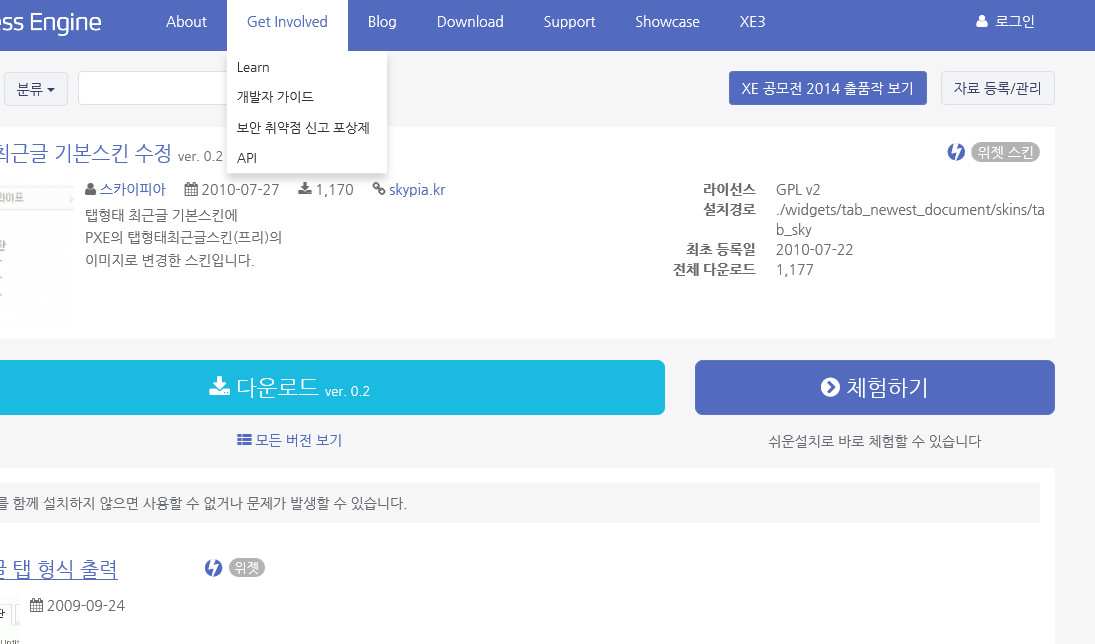Screen dimensions: 1095x644
Task: Click the arrow icon on the 체험하기 button
Action: [x=829, y=387]
